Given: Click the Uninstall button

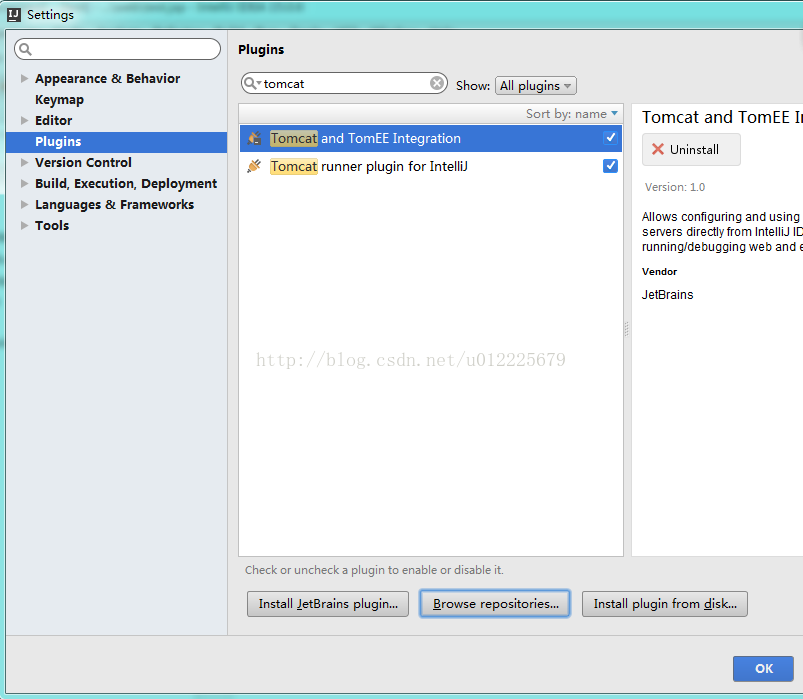Looking at the screenshot, I should point(691,150).
